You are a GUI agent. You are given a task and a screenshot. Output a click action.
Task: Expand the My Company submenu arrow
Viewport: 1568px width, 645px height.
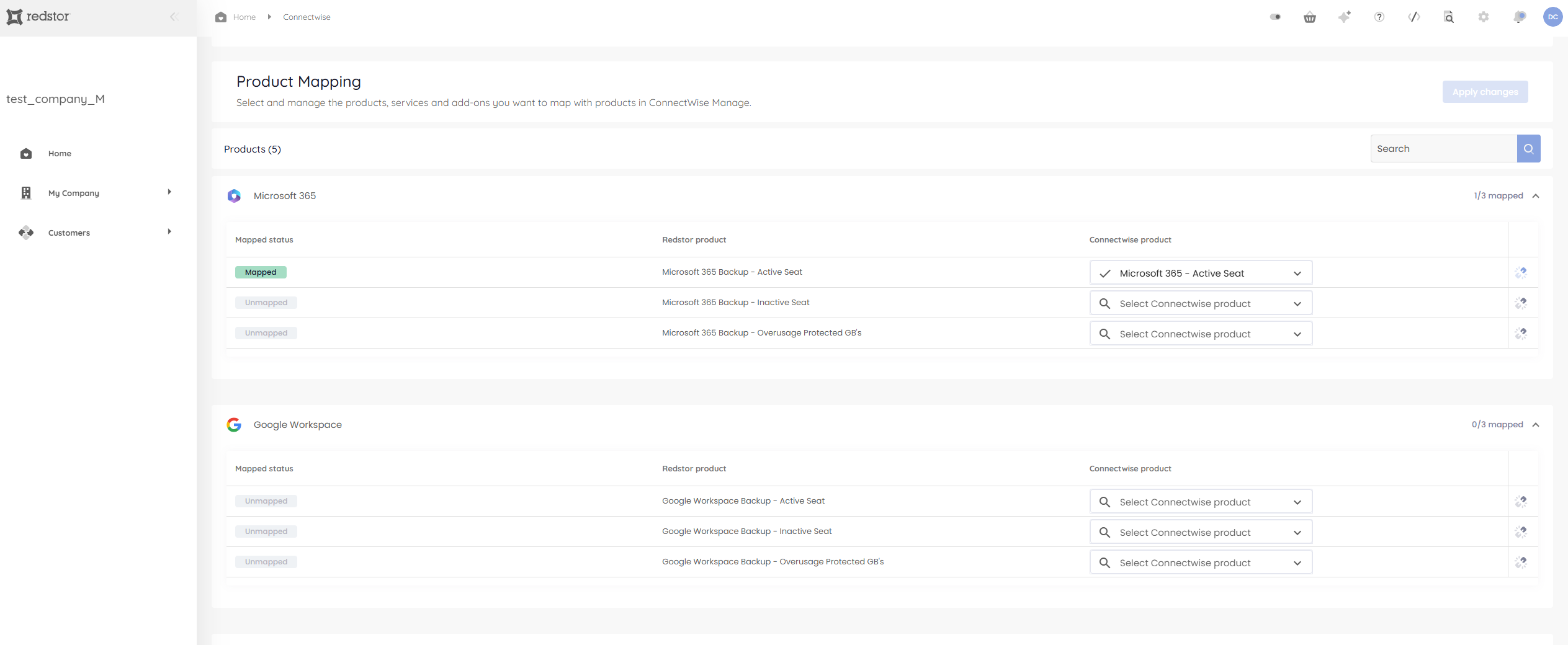pyautogui.click(x=169, y=192)
